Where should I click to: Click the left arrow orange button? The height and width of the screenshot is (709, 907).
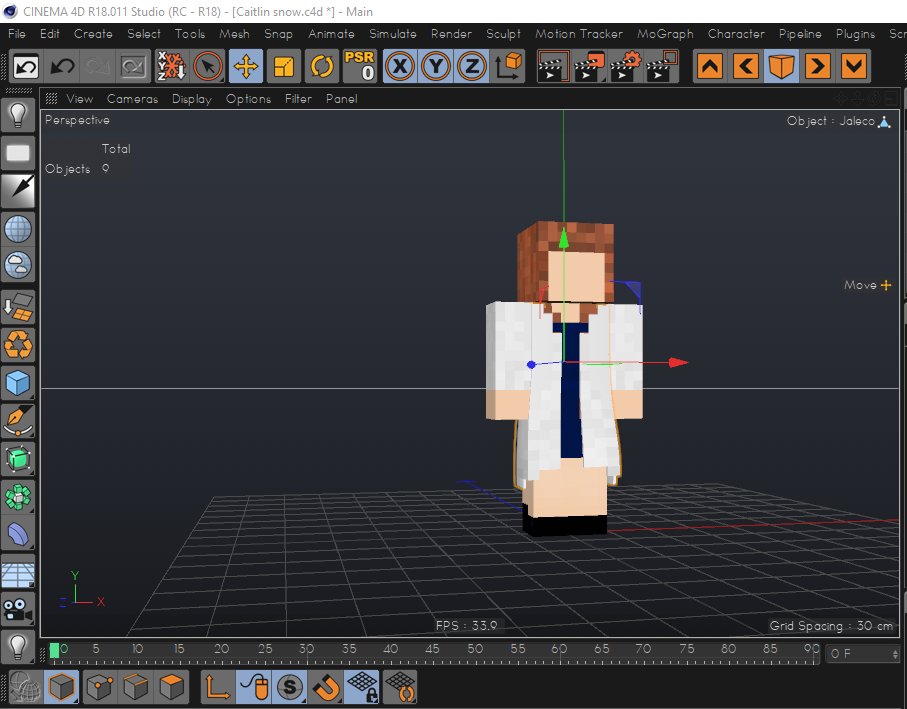746,67
